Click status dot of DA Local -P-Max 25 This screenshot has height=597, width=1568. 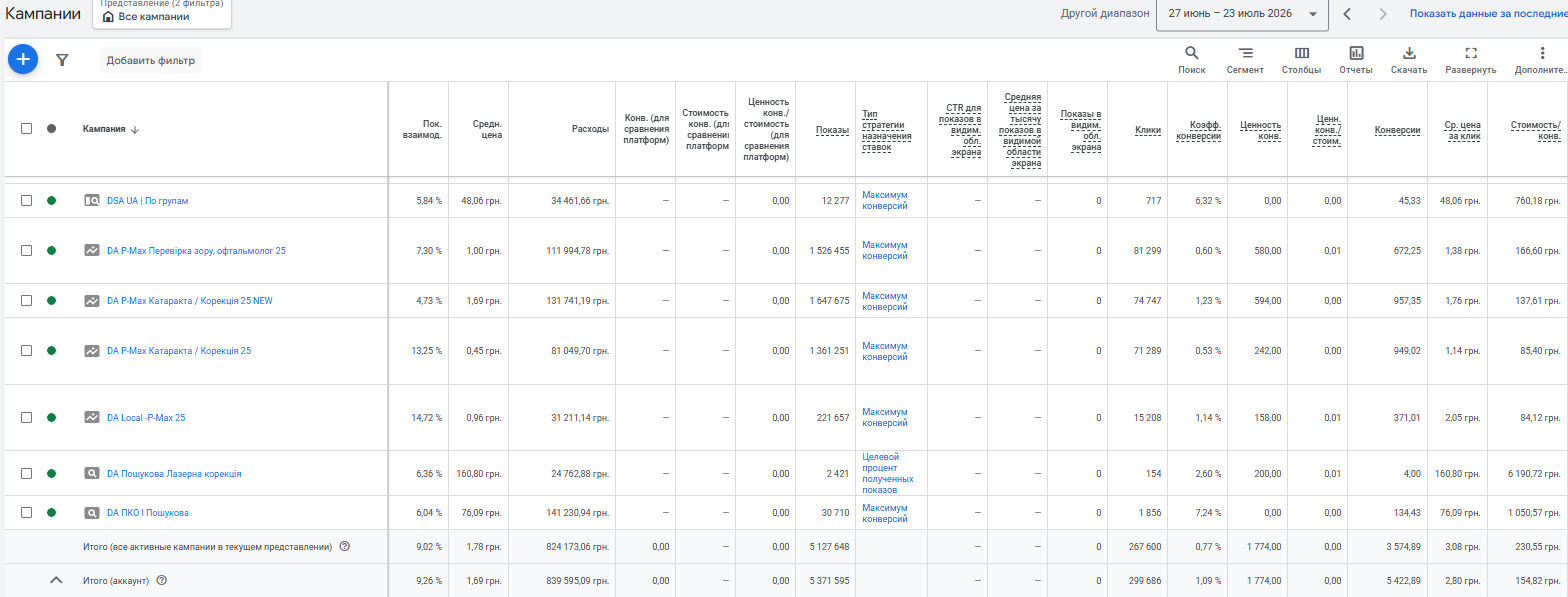51,417
